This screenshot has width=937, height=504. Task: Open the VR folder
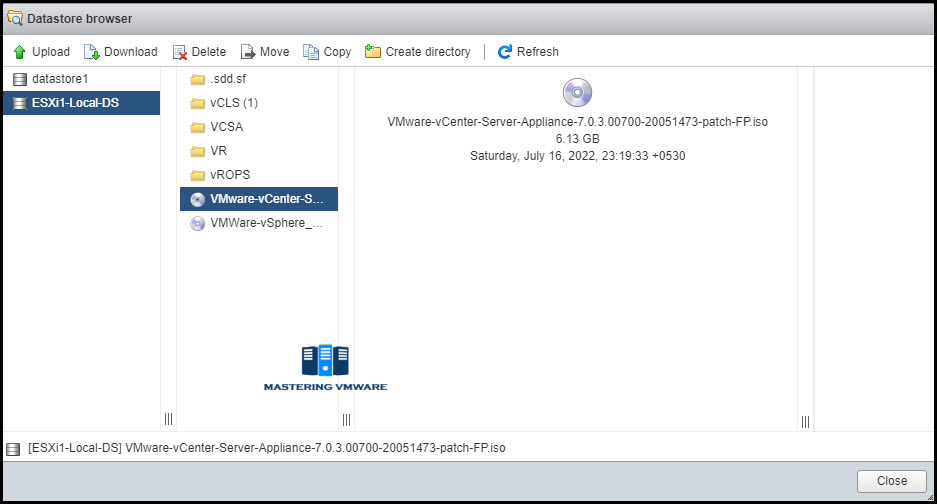point(259,151)
